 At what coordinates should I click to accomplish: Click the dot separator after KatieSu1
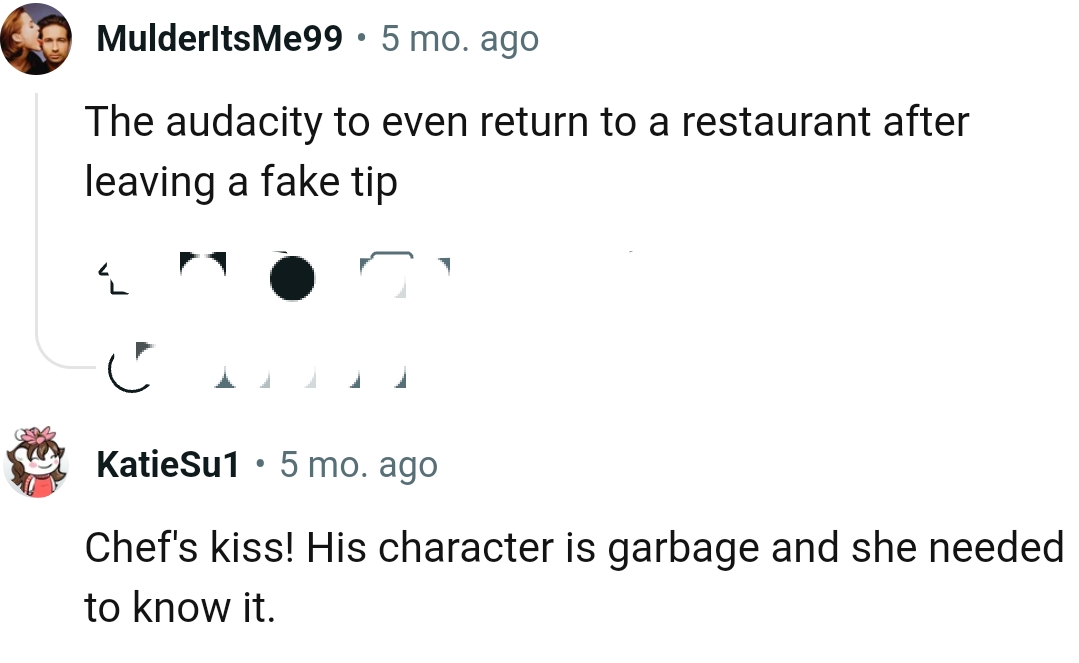(x=260, y=465)
